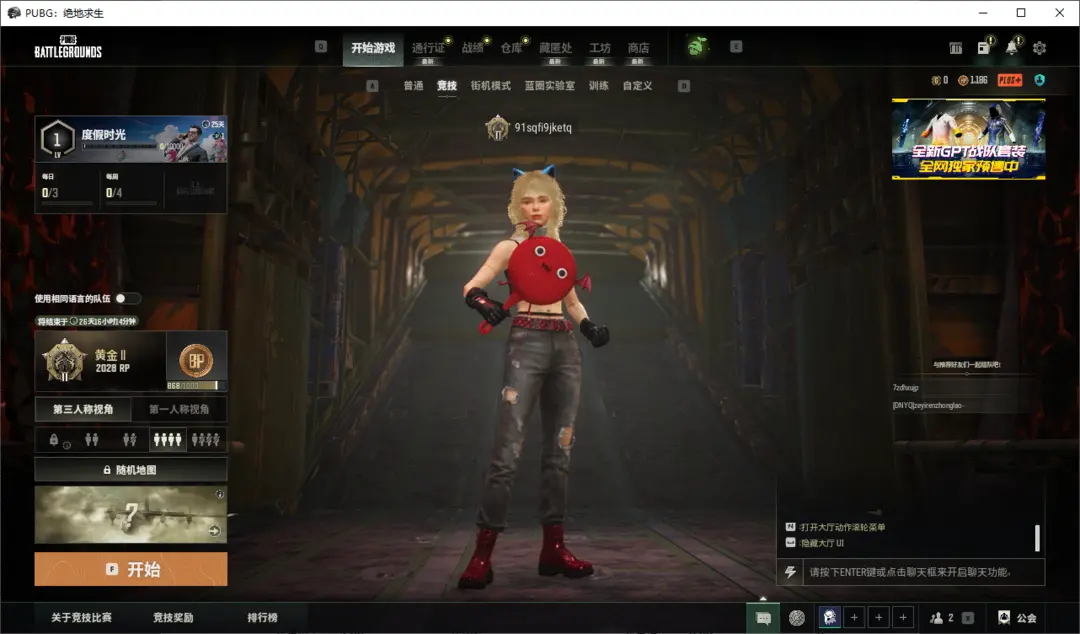This screenshot has height=634, width=1080.
Task: Select 竞技 ranked mode
Action: click(x=447, y=85)
